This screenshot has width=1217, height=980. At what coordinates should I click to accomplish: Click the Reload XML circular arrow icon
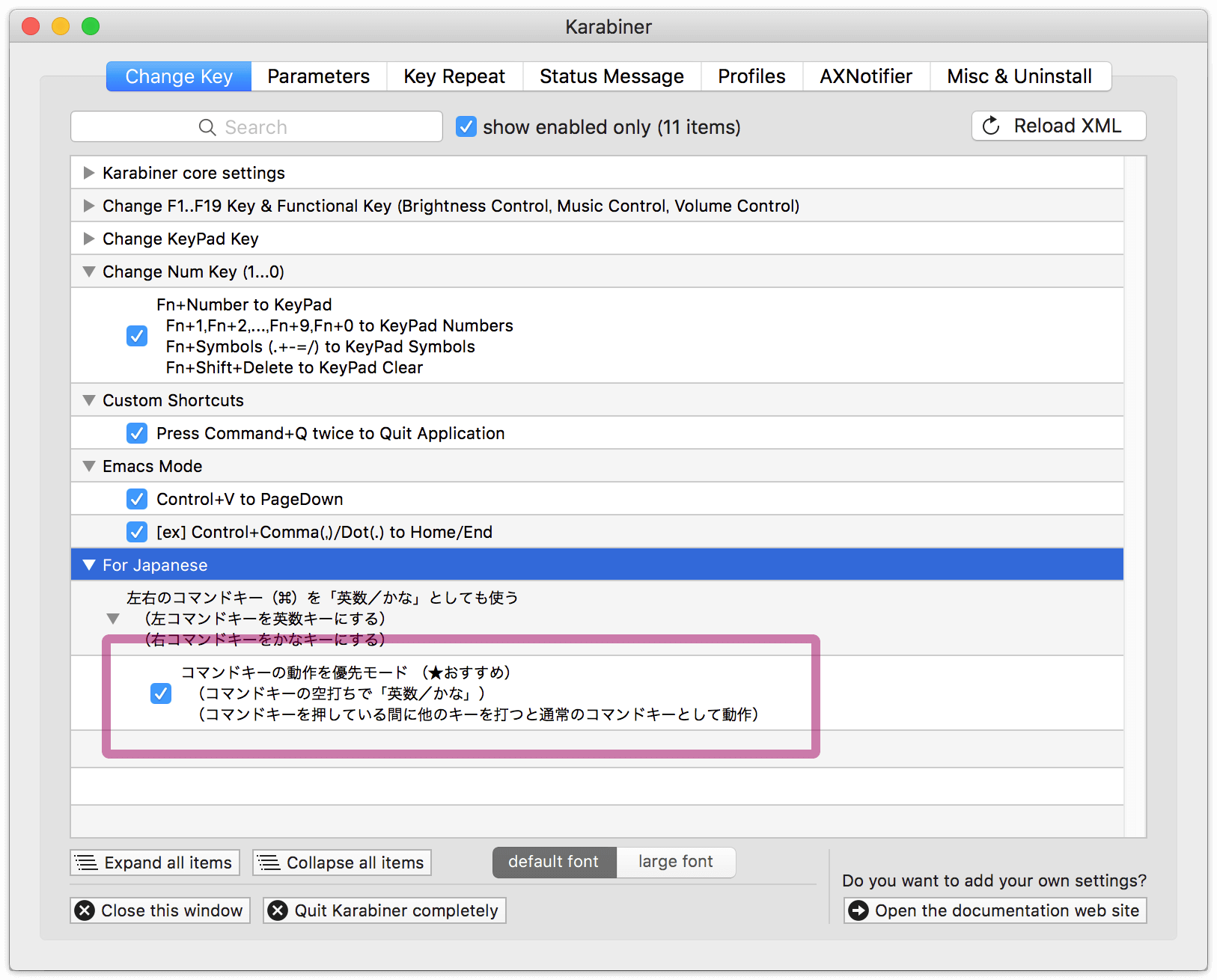coord(991,126)
